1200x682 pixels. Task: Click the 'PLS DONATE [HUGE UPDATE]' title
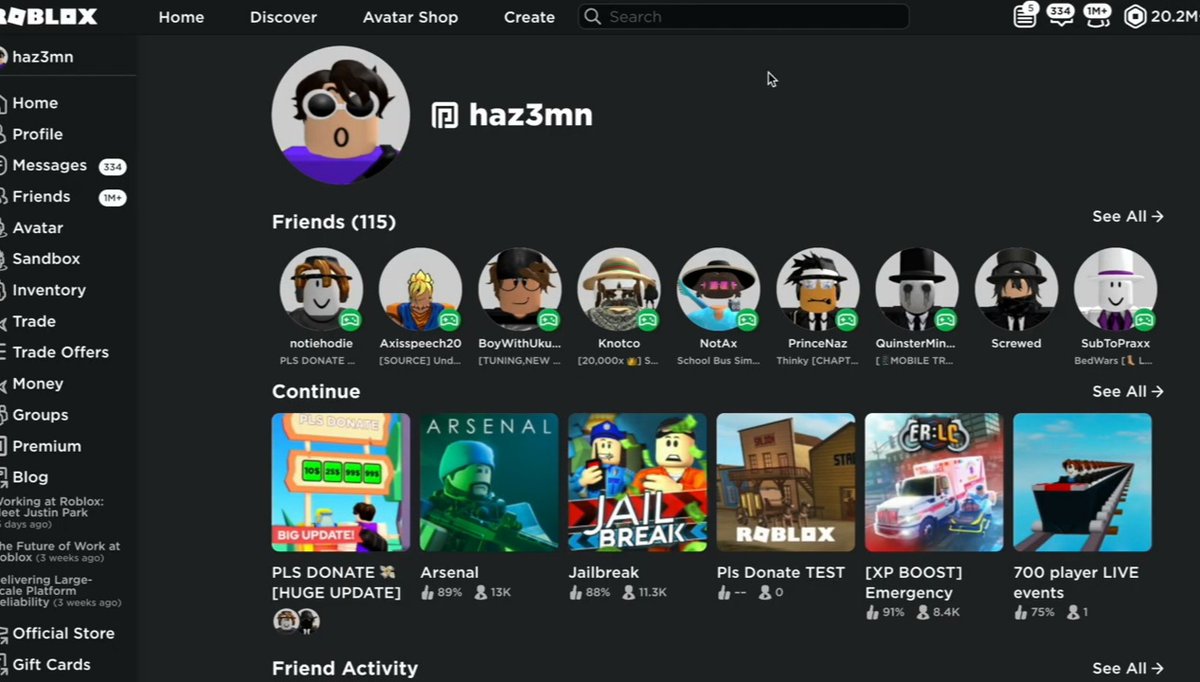click(x=336, y=583)
